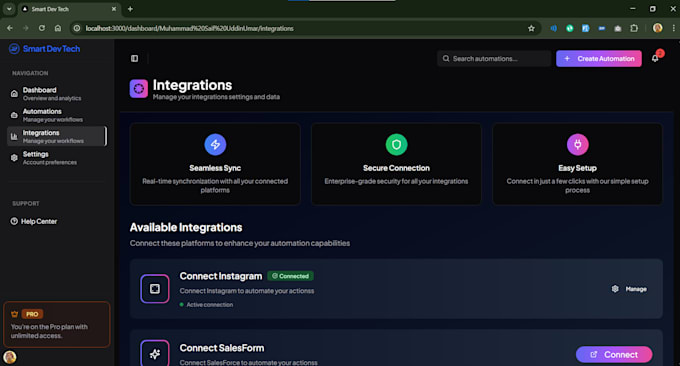Open the Dashboard navigation item
Screen dimensions: 680x366
point(56,94)
